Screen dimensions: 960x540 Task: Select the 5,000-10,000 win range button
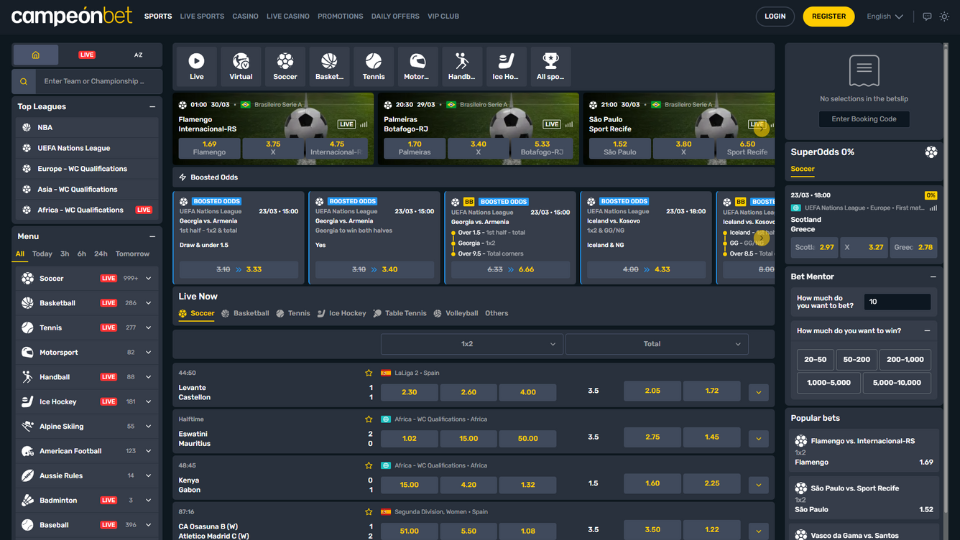click(x=897, y=383)
